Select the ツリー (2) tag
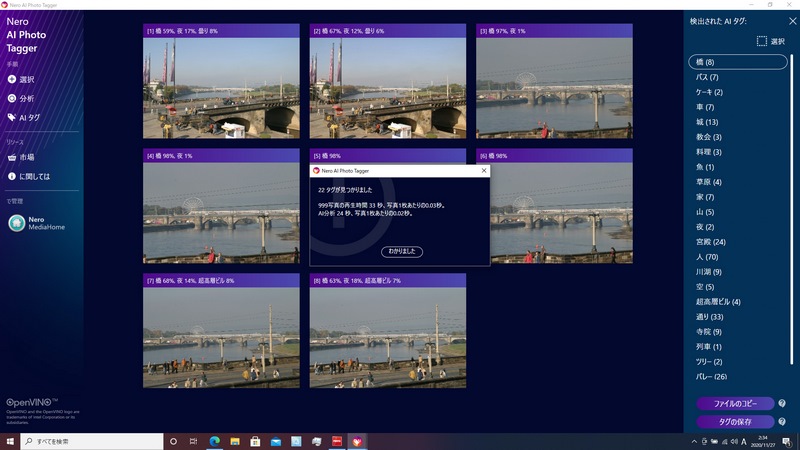The width and height of the screenshot is (800, 450). pos(709,361)
